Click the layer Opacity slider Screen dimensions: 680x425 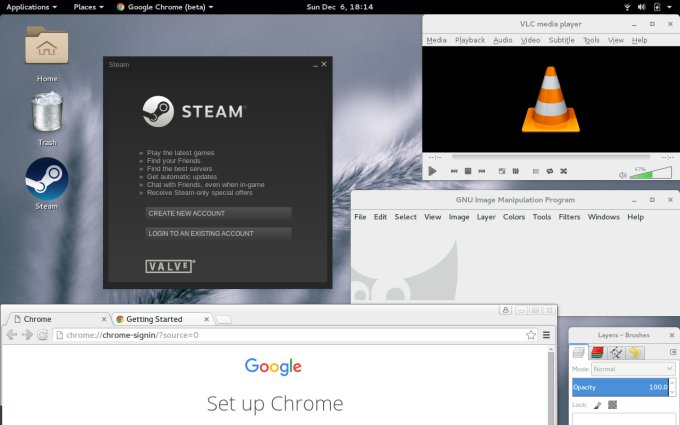click(x=620, y=387)
